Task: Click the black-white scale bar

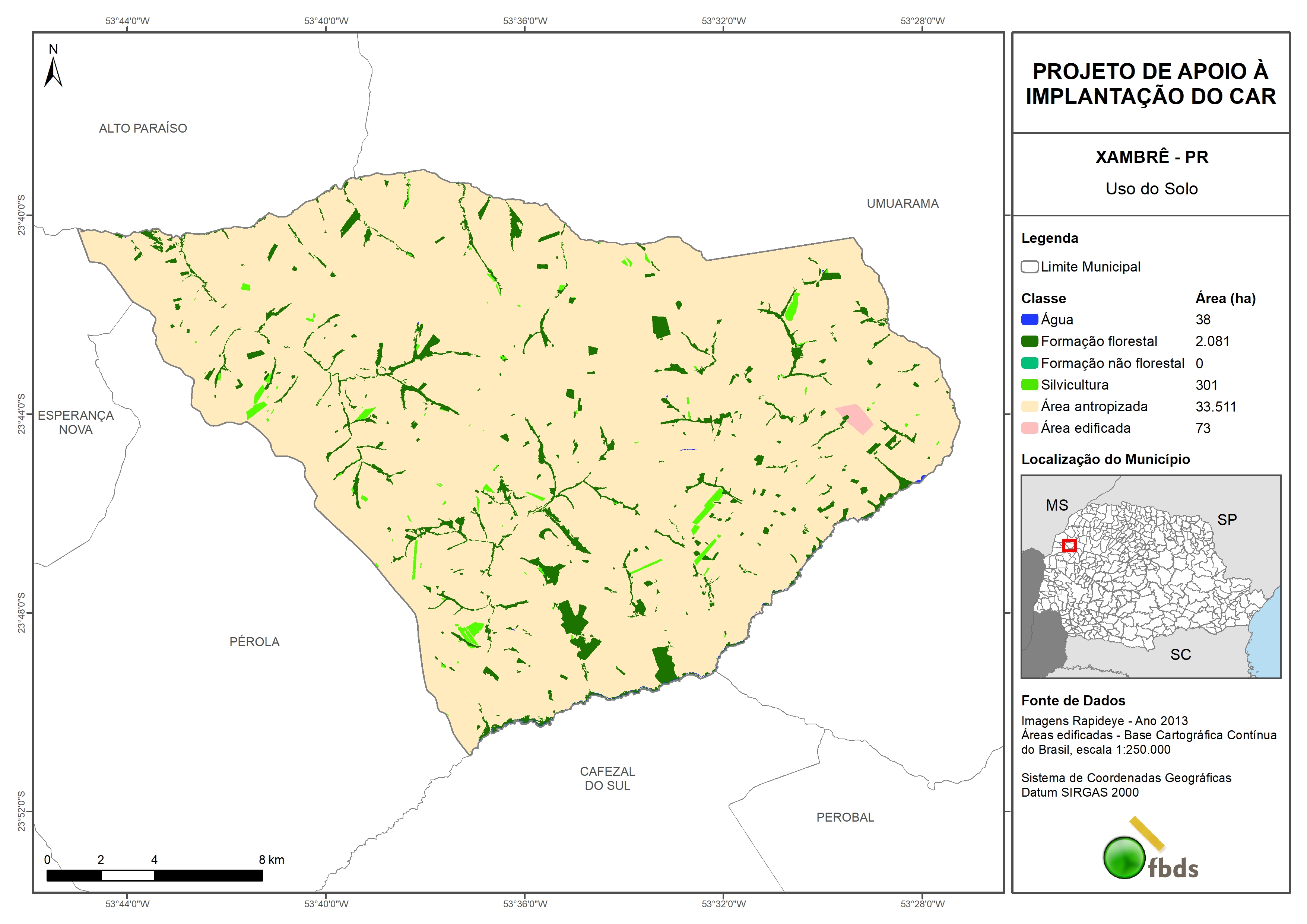Action: [154, 875]
